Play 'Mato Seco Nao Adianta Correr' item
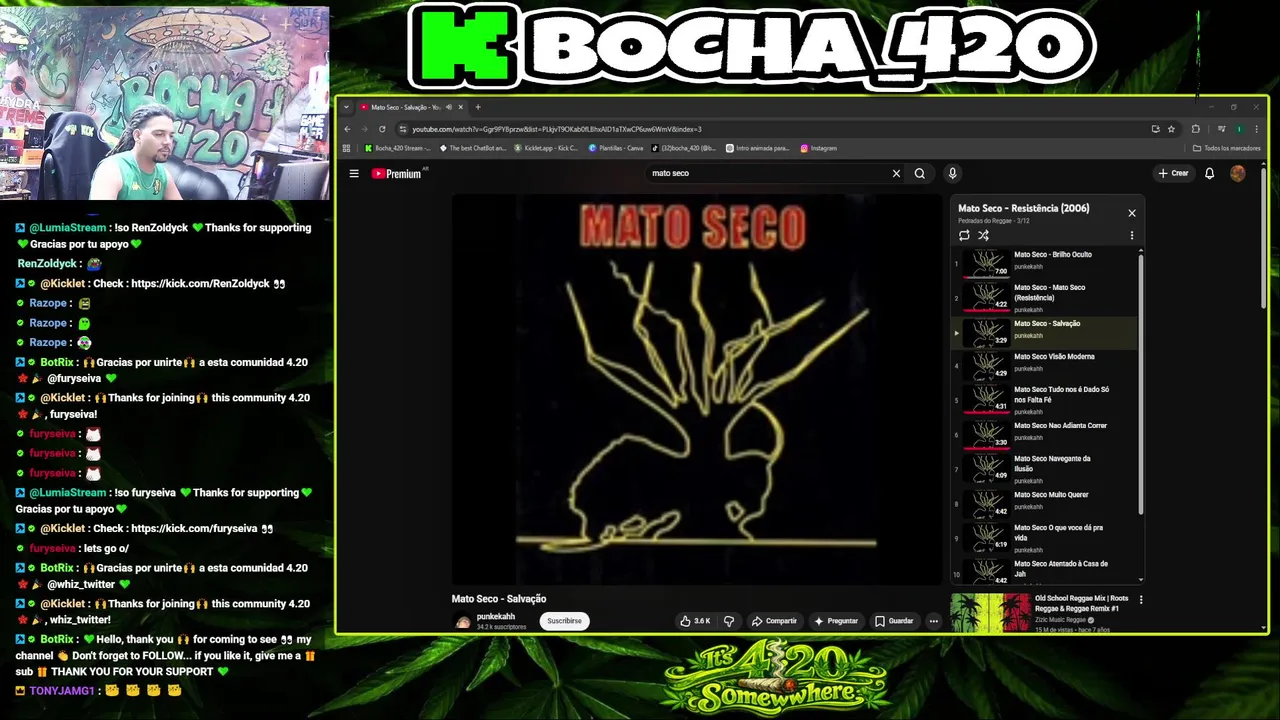1280x720 pixels. 1044,434
